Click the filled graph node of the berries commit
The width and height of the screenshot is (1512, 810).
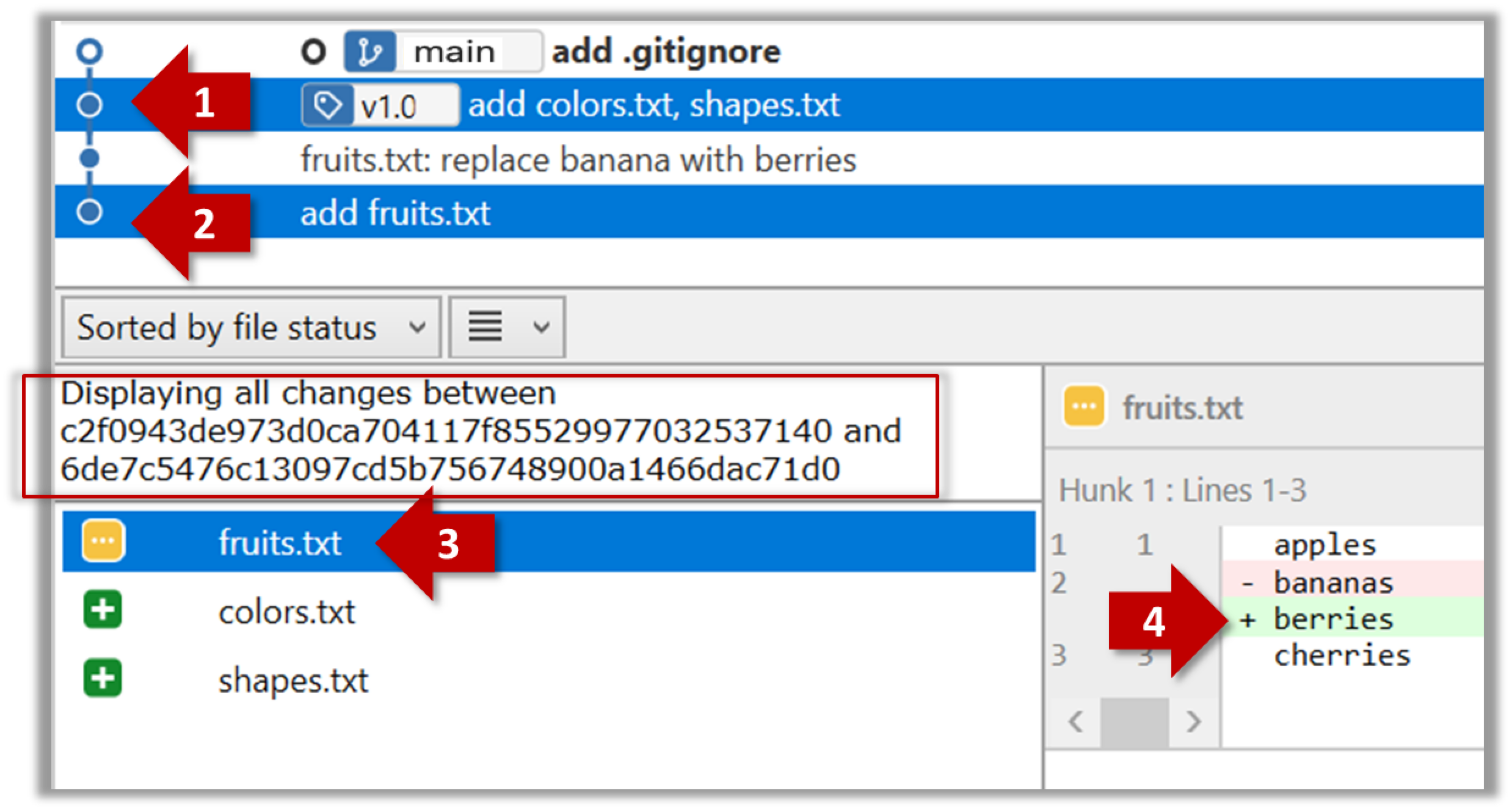[x=89, y=159]
